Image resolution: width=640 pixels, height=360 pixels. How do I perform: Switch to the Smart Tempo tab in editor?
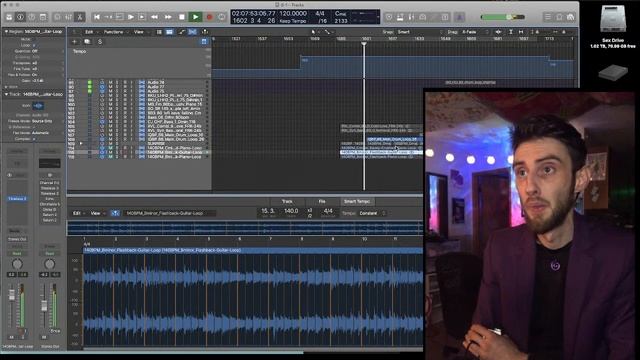pos(357,202)
